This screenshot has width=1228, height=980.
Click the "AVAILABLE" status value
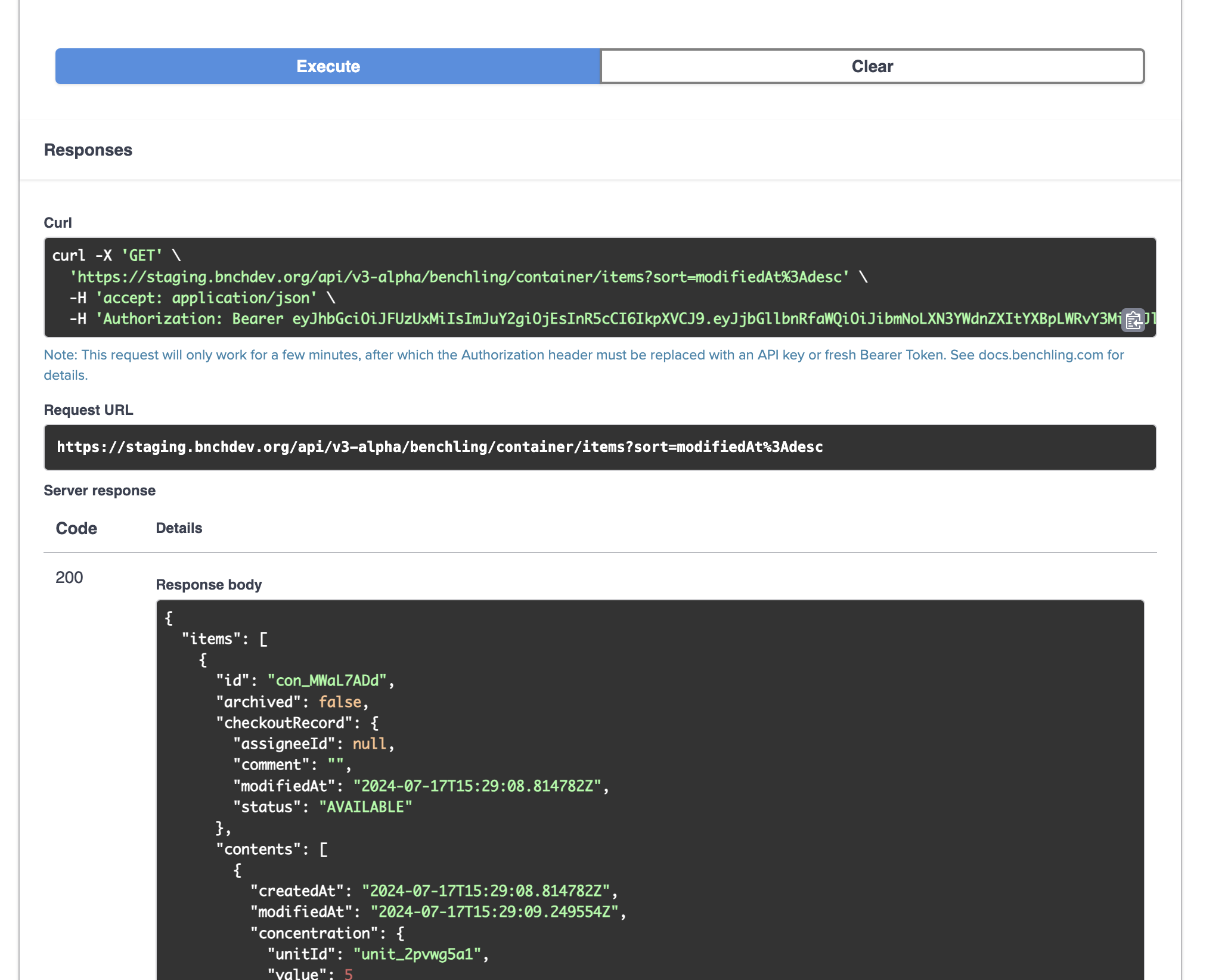pos(365,807)
